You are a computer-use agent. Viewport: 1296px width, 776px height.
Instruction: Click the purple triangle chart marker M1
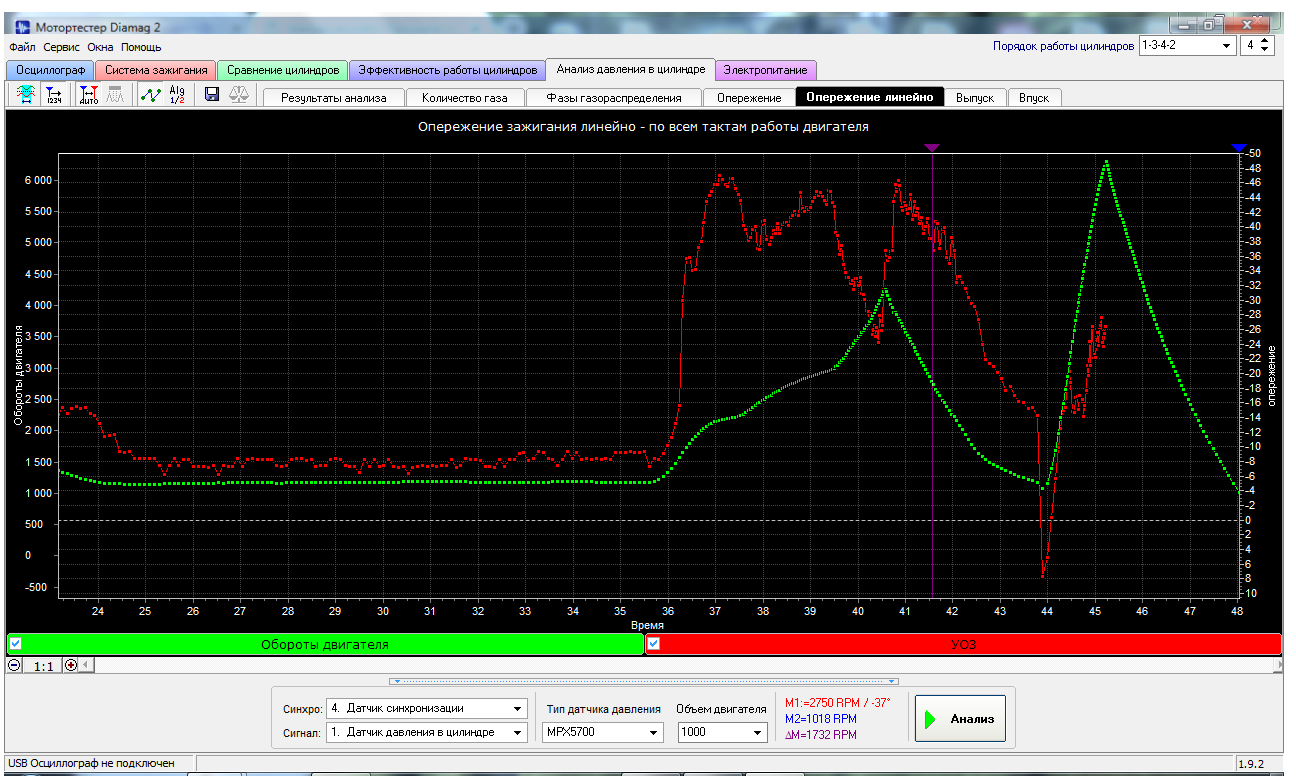(x=932, y=148)
